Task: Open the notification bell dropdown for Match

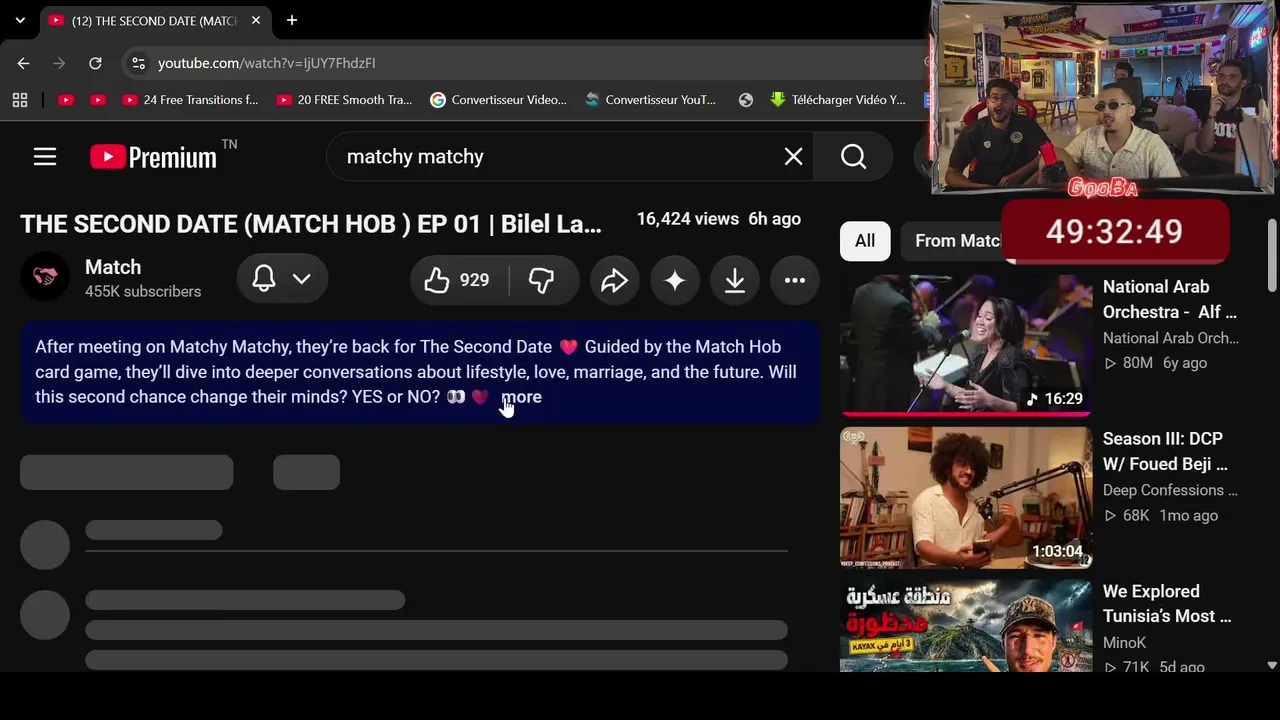Action: (x=281, y=280)
